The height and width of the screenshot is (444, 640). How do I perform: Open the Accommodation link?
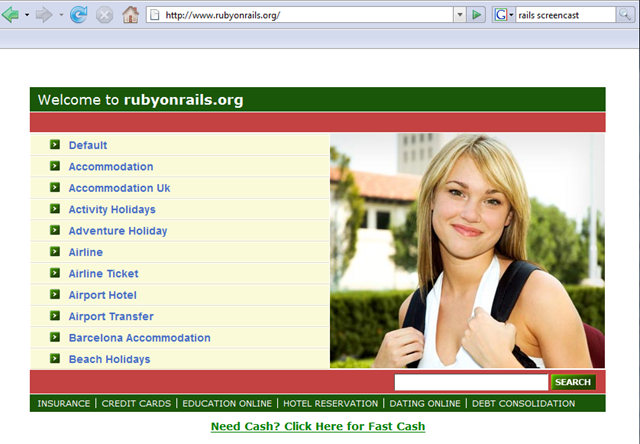click(x=111, y=166)
